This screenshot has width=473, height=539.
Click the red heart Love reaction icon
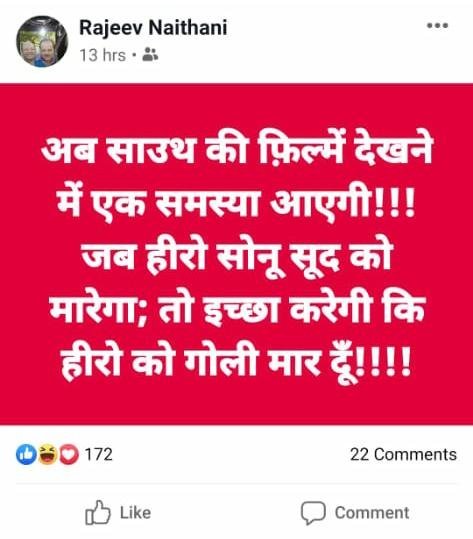pos(69,454)
